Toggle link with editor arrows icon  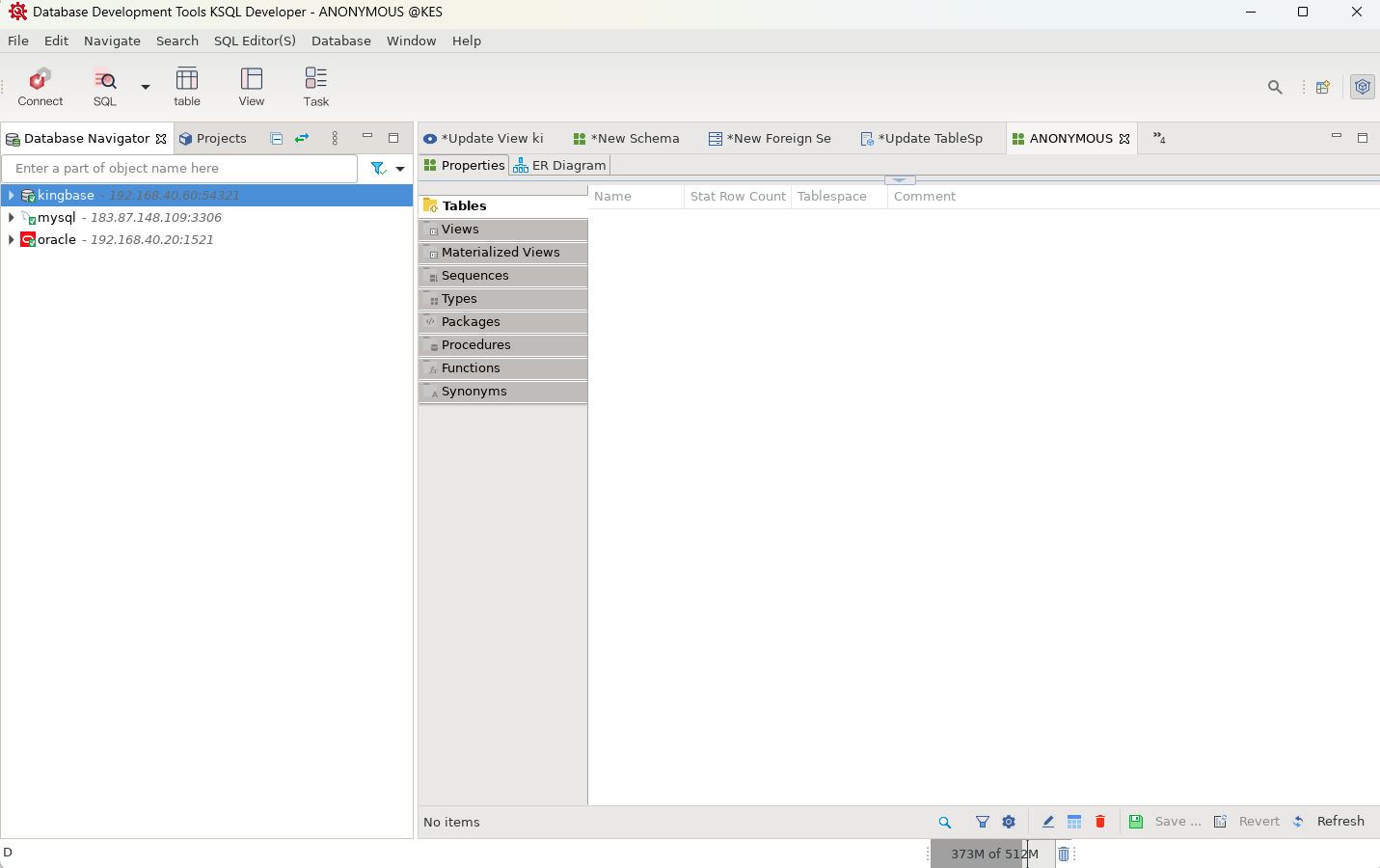click(302, 139)
